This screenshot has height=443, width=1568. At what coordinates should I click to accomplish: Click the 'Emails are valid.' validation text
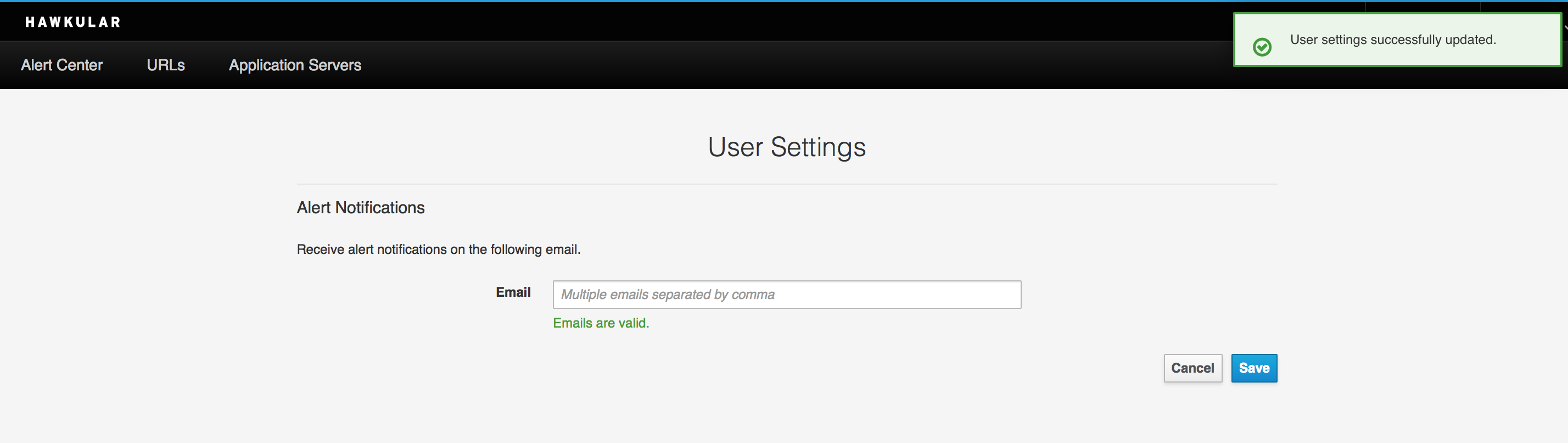(x=601, y=323)
